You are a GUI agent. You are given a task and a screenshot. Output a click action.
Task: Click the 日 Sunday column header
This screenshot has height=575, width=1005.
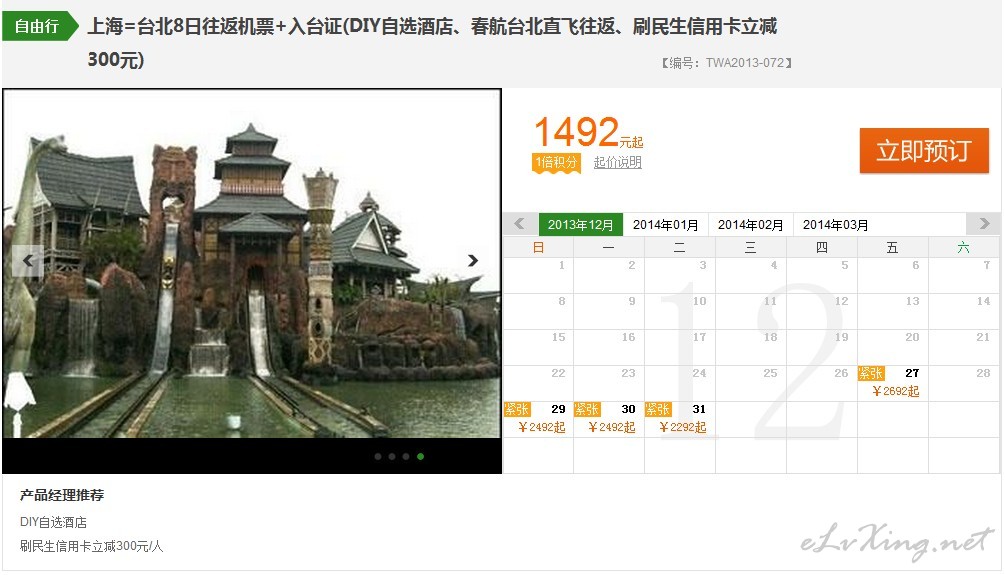[x=538, y=247]
